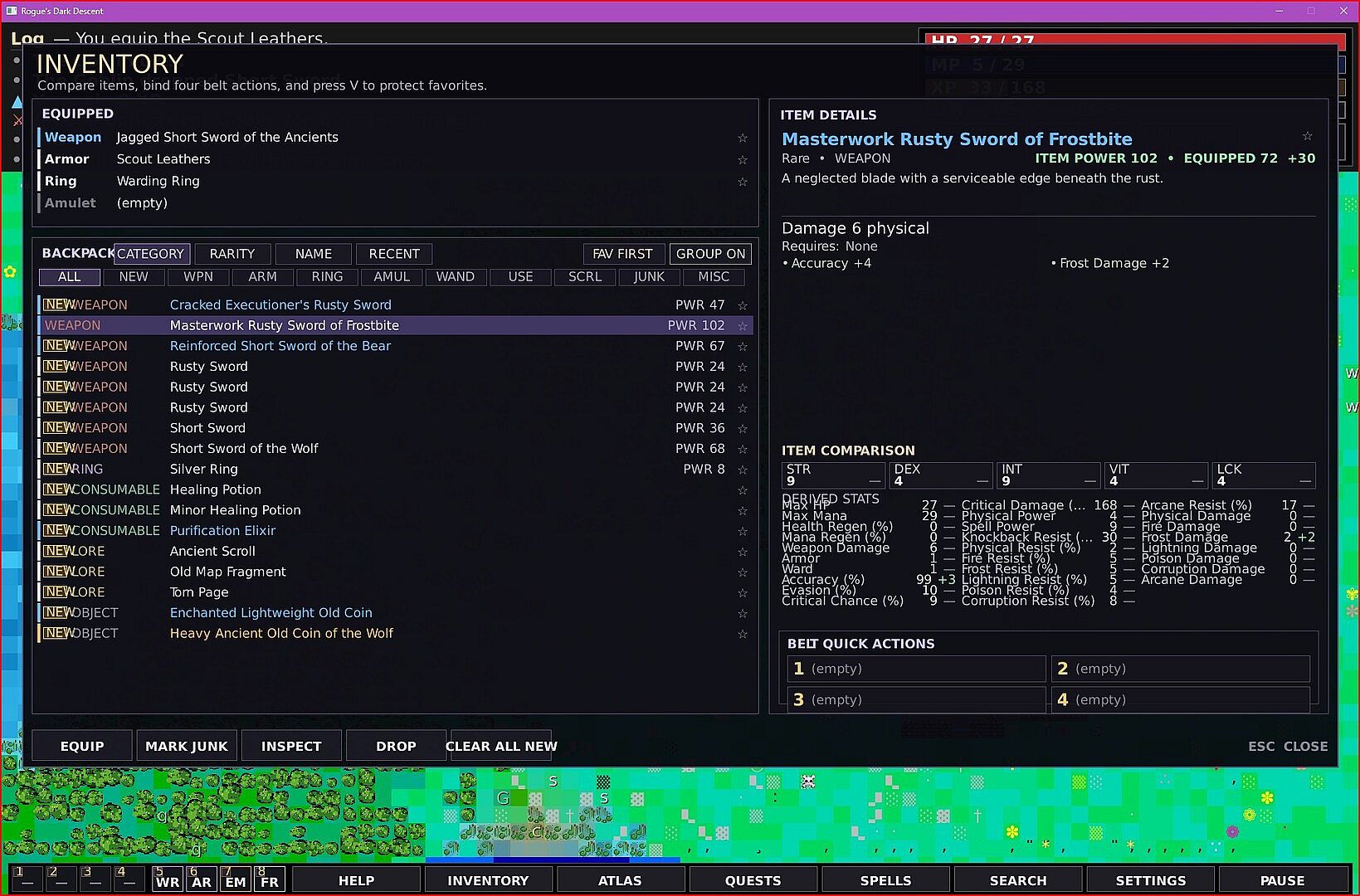Sort backpack by RARITY
This screenshot has width=1360, height=896.
click(232, 254)
